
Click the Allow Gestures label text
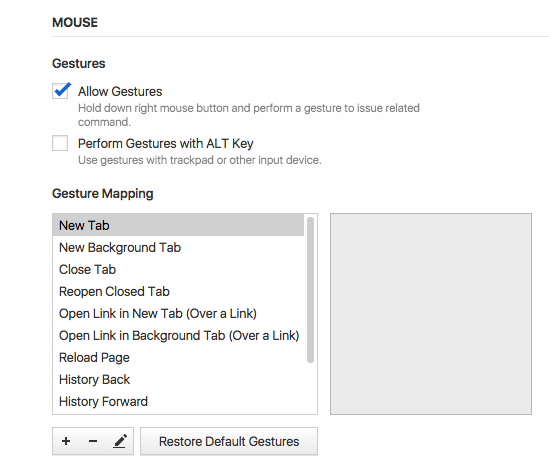(120, 91)
